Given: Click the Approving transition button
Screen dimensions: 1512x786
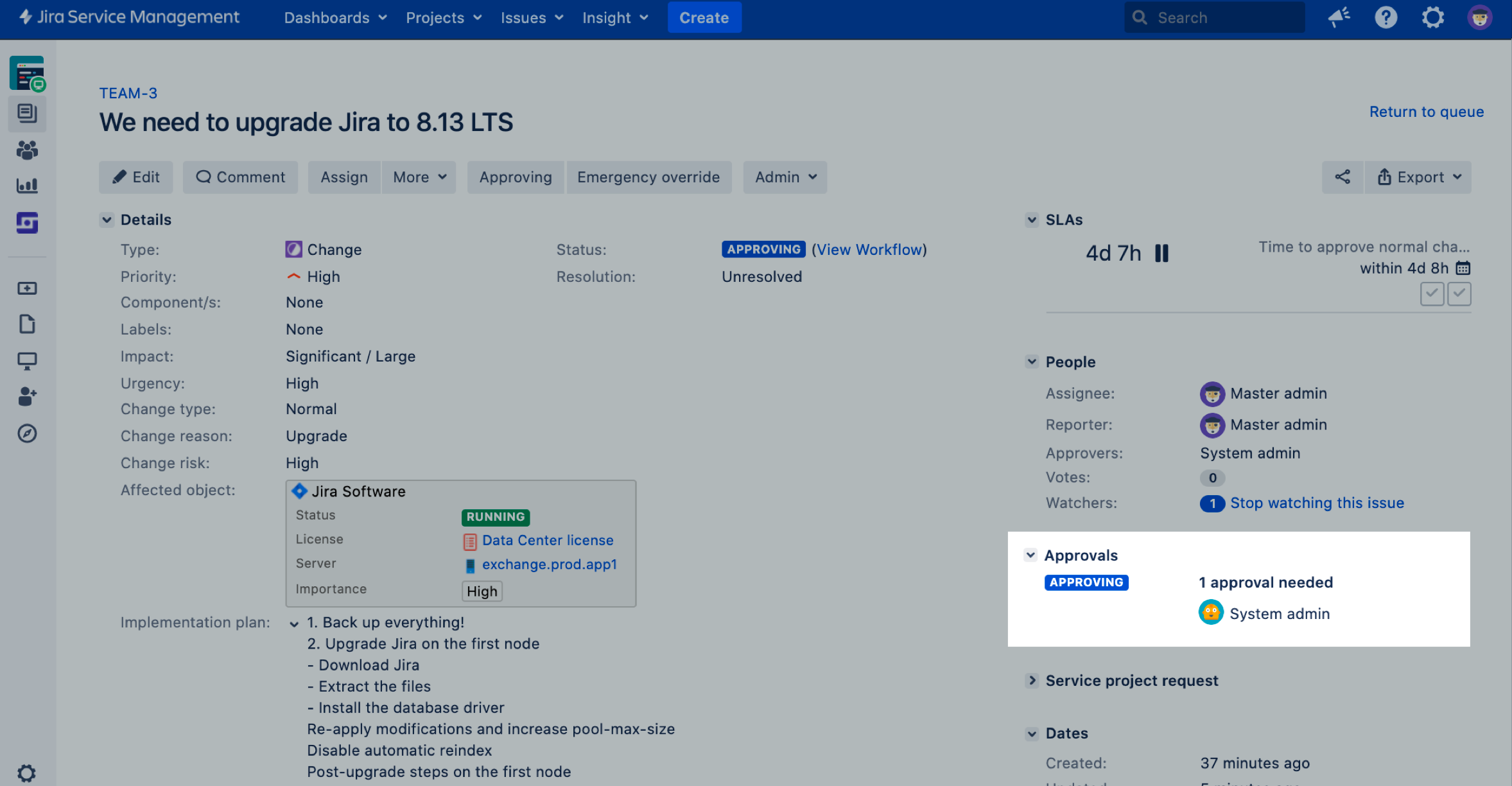Looking at the screenshot, I should 516,177.
